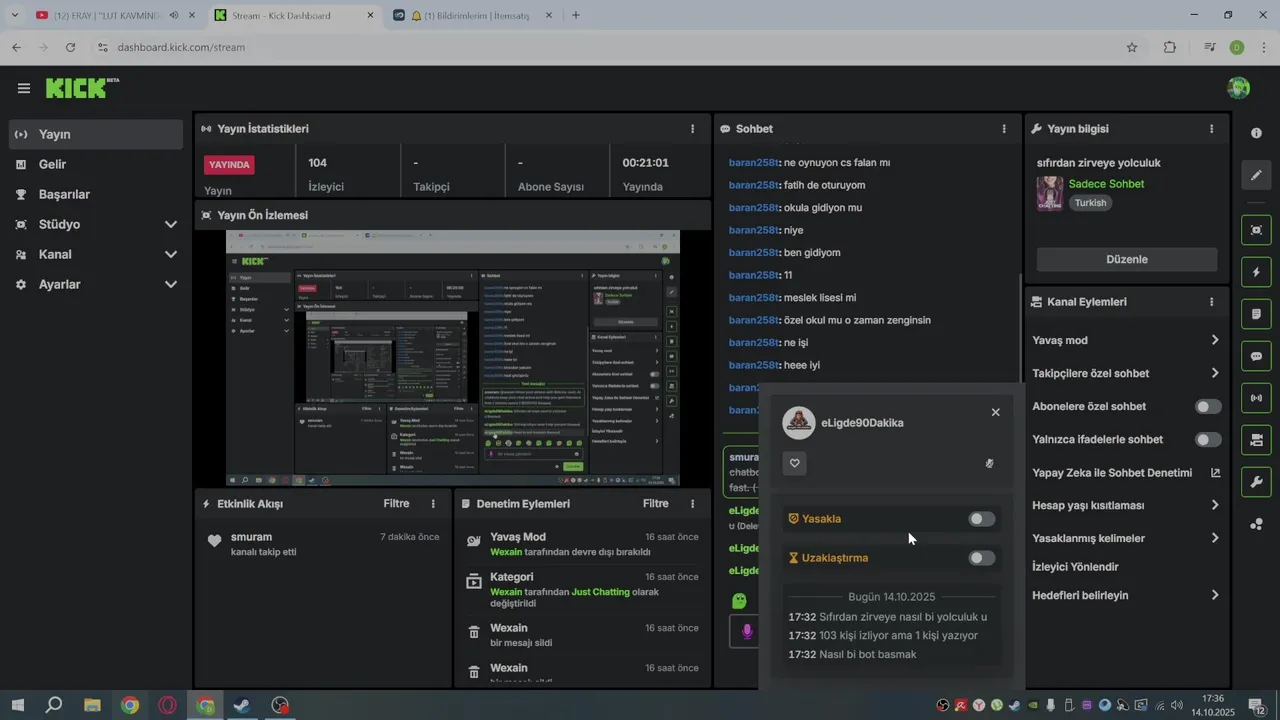Open Kanal Eylemleri three-dot options
Viewport: 1280px width, 720px height.
[1211, 302]
